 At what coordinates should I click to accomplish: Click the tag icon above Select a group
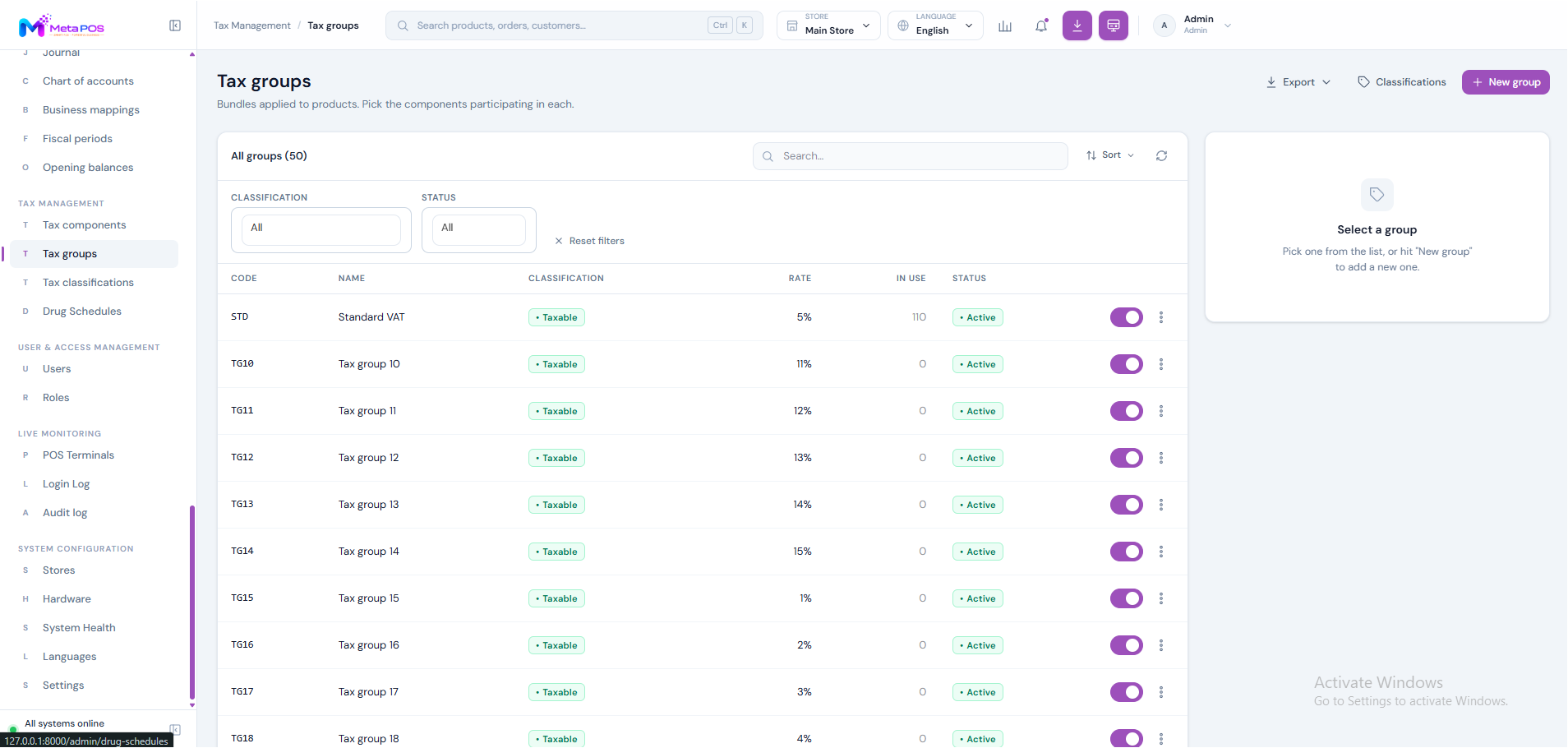(x=1377, y=195)
